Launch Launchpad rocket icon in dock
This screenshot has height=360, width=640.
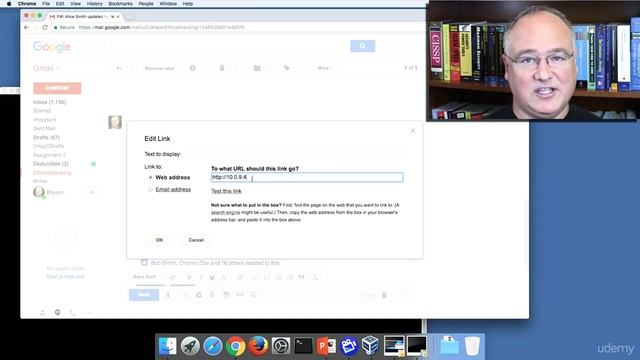[190, 346]
